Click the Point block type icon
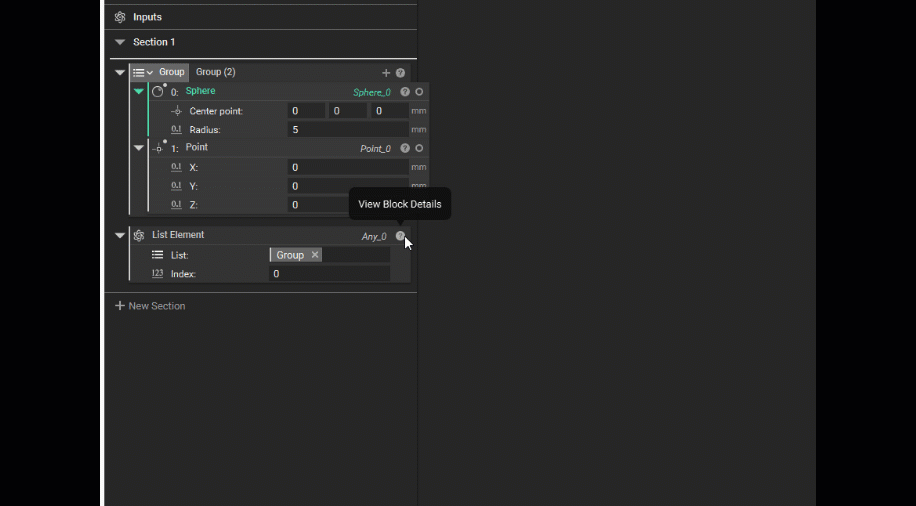The height and width of the screenshot is (506, 916). tap(159, 148)
